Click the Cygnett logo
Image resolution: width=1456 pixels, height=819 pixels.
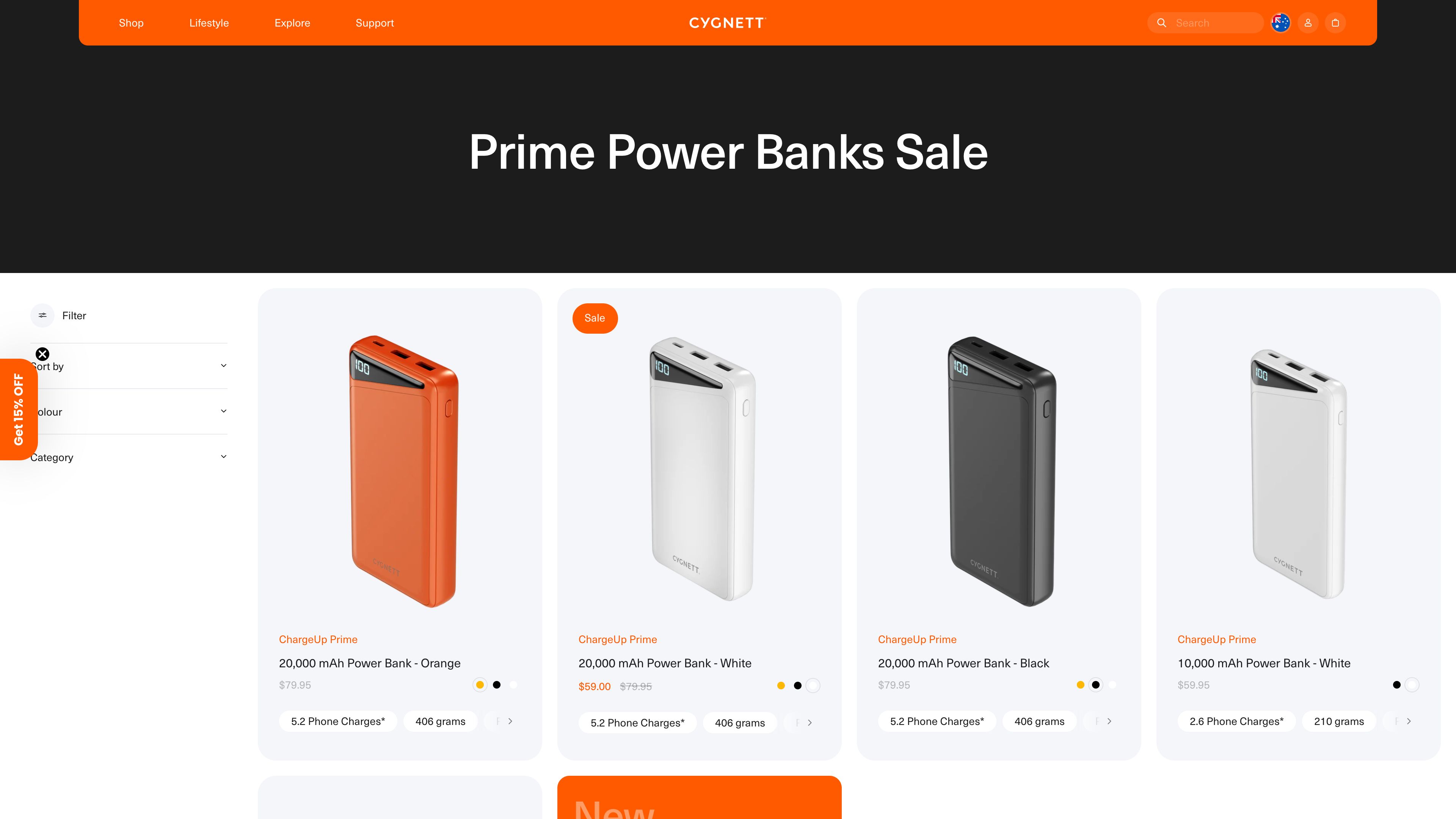tap(727, 23)
